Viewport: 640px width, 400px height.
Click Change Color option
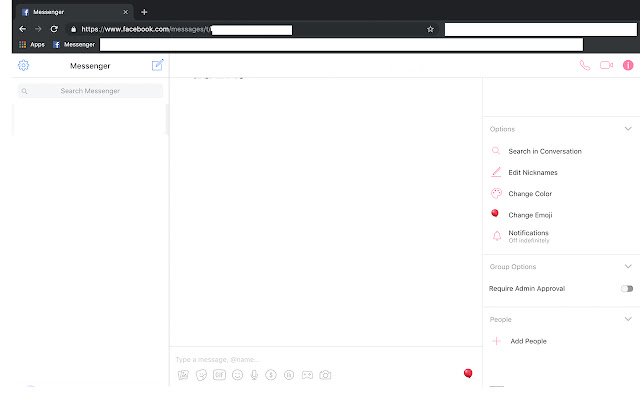[x=530, y=193]
